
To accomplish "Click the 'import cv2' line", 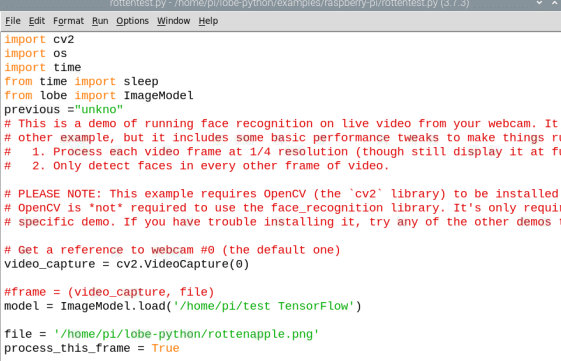I will point(39,39).
